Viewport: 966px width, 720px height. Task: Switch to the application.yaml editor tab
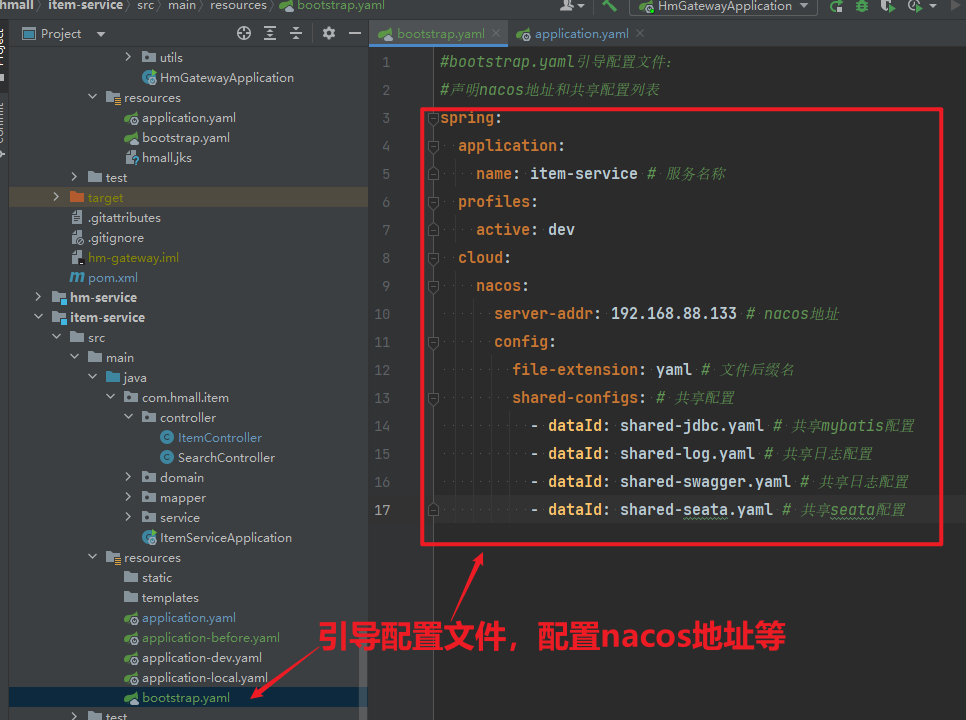pyautogui.click(x=580, y=34)
